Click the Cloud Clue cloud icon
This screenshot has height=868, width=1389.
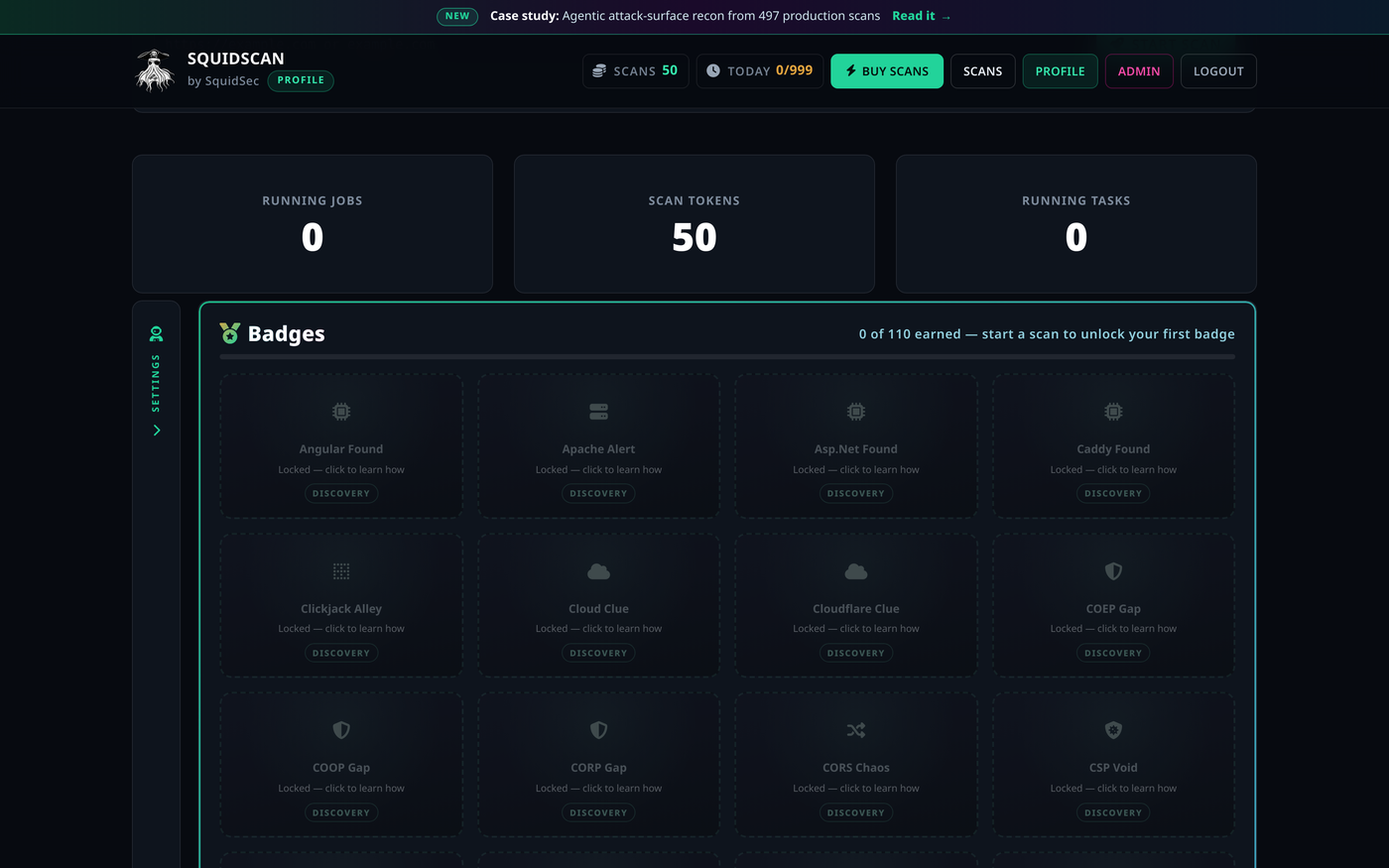[x=598, y=571]
